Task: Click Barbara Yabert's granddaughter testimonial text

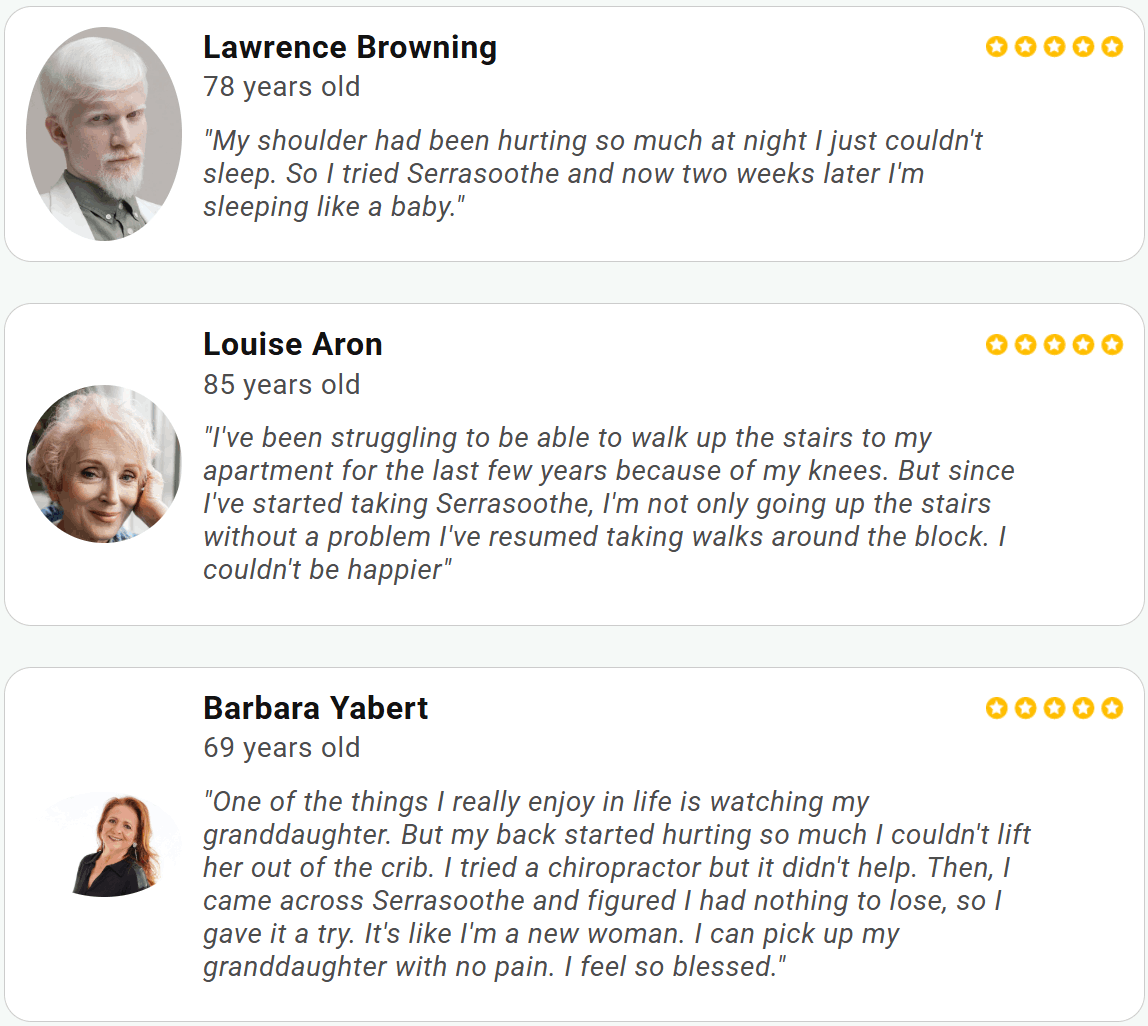Action: (x=616, y=884)
